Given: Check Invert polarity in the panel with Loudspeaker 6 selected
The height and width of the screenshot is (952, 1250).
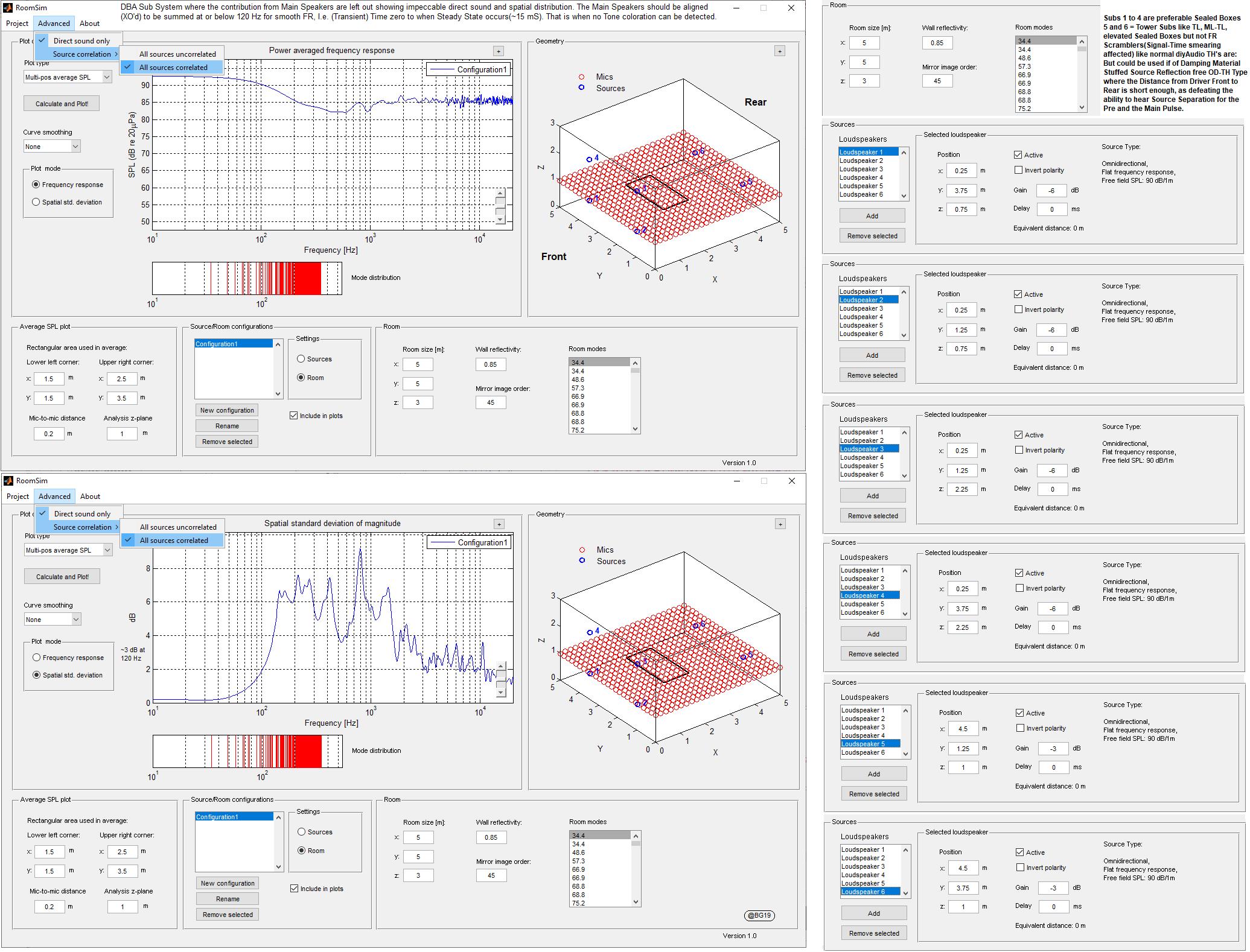Looking at the screenshot, I should [1020, 868].
